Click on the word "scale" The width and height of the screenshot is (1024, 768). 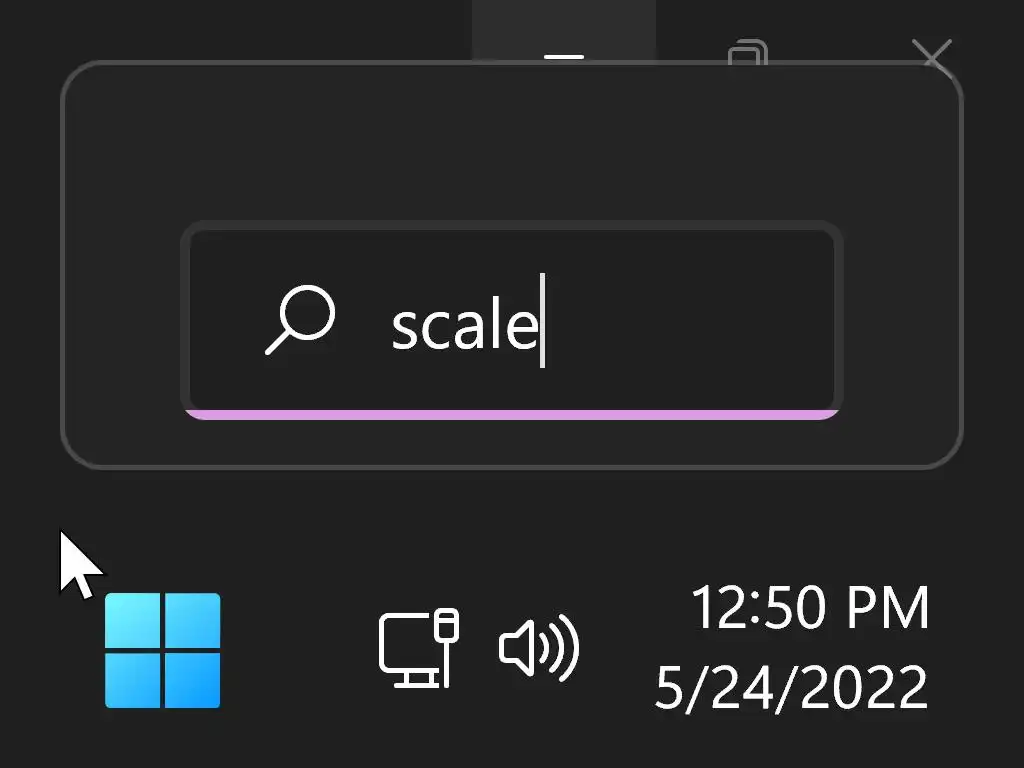point(464,325)
